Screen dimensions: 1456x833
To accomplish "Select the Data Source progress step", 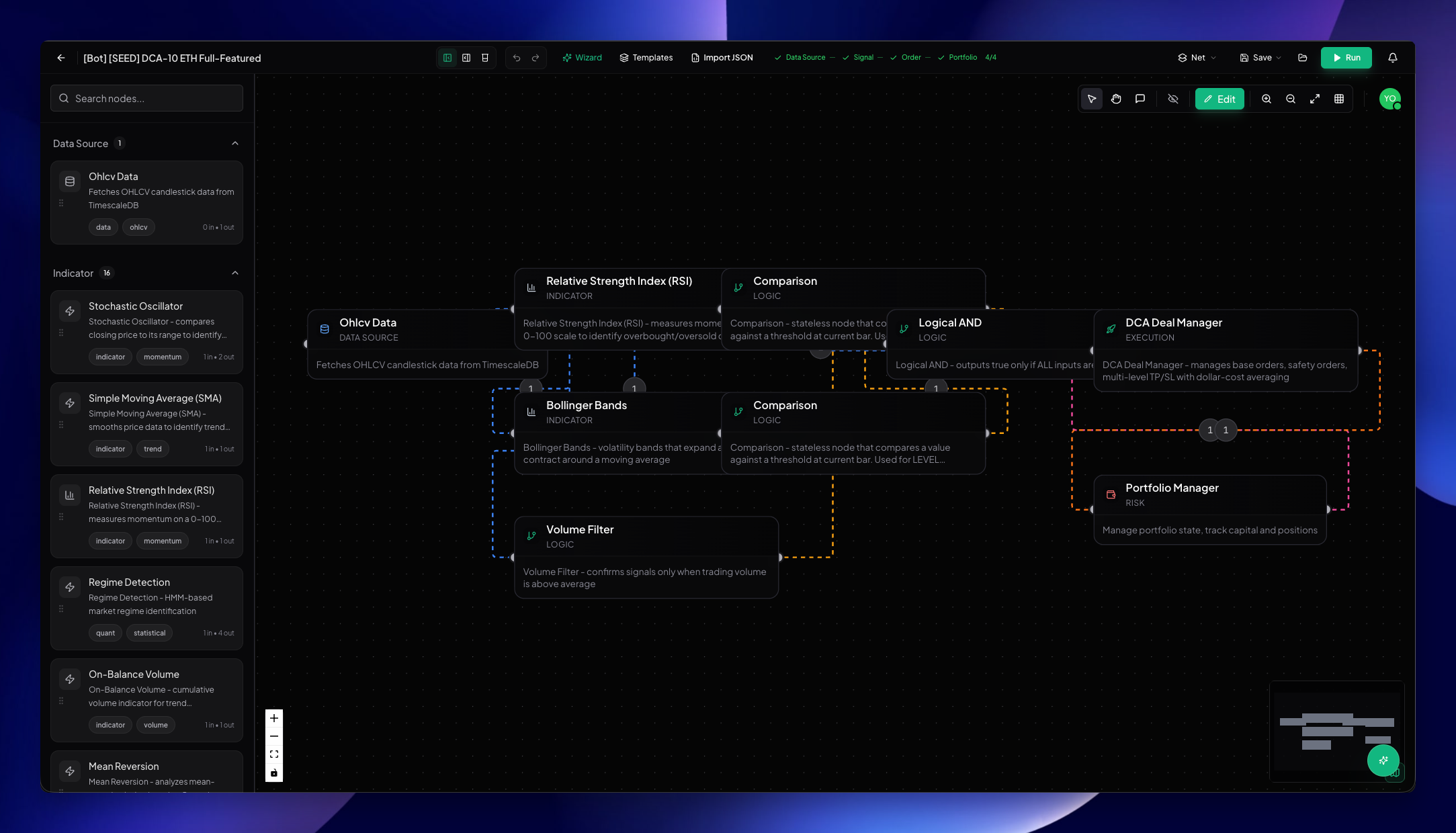I will [x=800, y=58].
